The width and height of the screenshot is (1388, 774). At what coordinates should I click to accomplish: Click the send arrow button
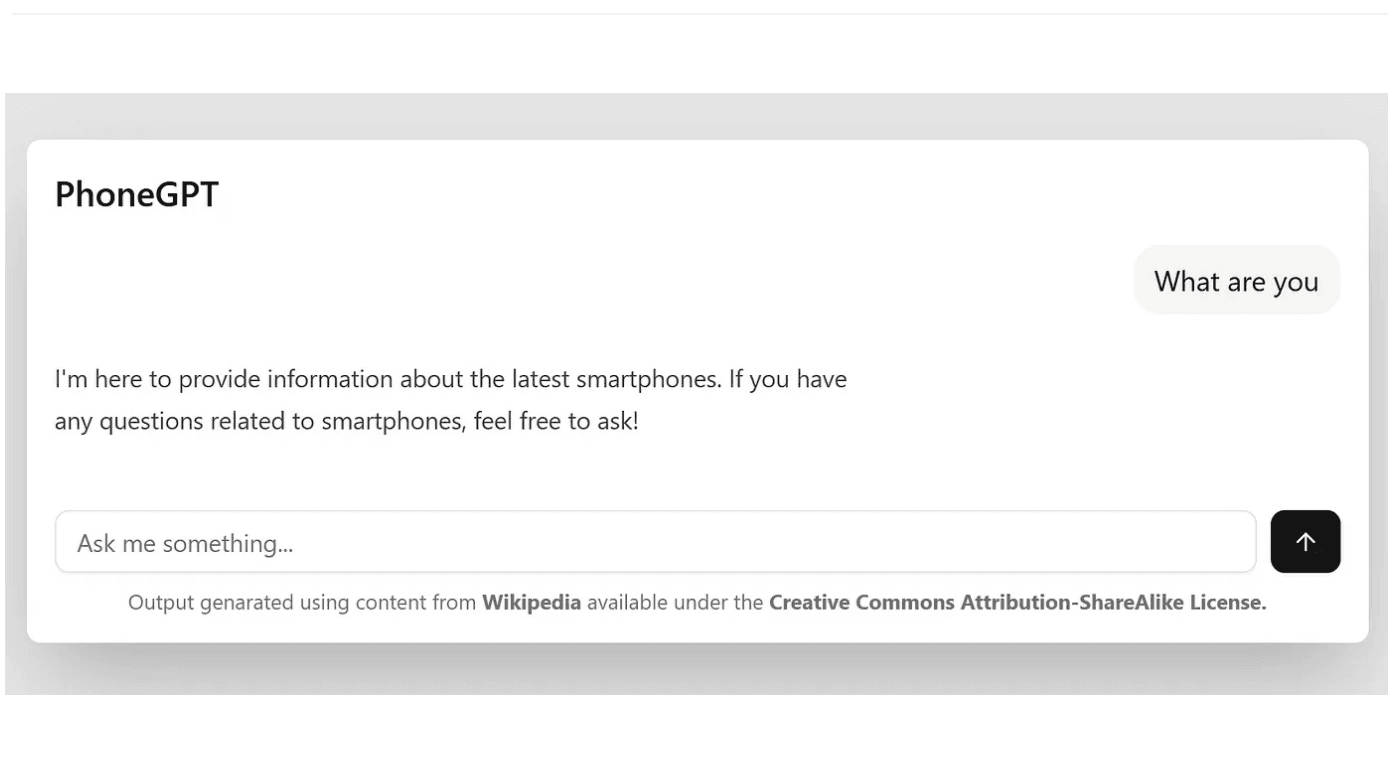click(1305, 542)
